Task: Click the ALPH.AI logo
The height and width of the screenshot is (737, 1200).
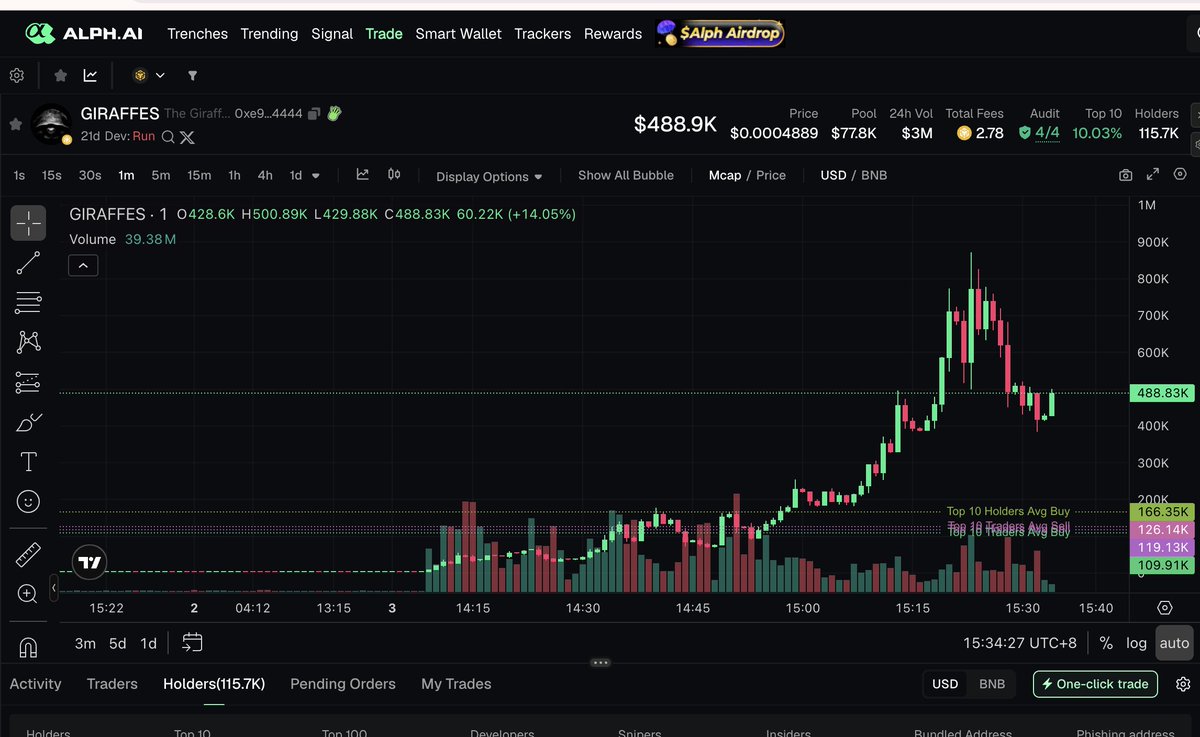Action: [84, 33]
